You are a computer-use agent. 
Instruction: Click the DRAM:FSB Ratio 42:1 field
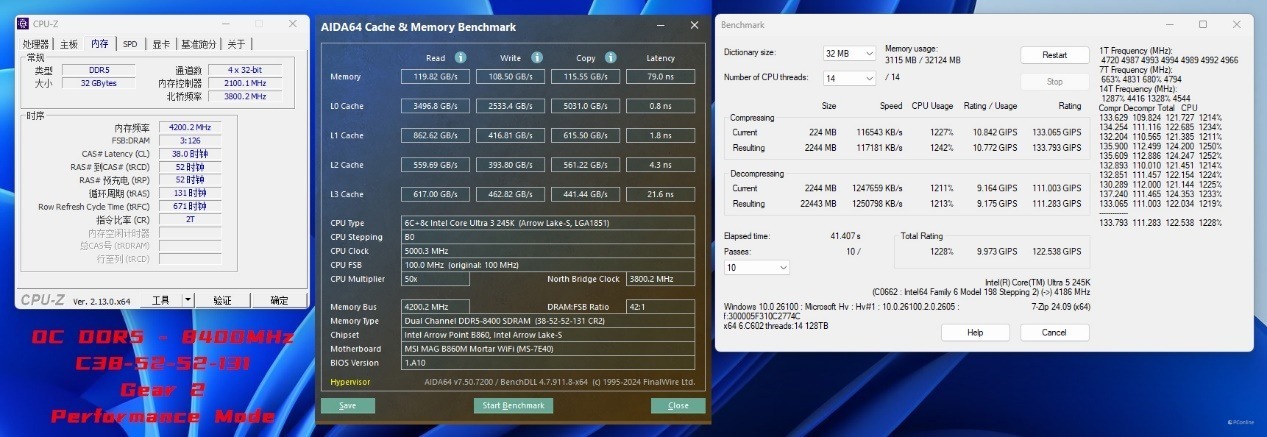tap(660, 307)
